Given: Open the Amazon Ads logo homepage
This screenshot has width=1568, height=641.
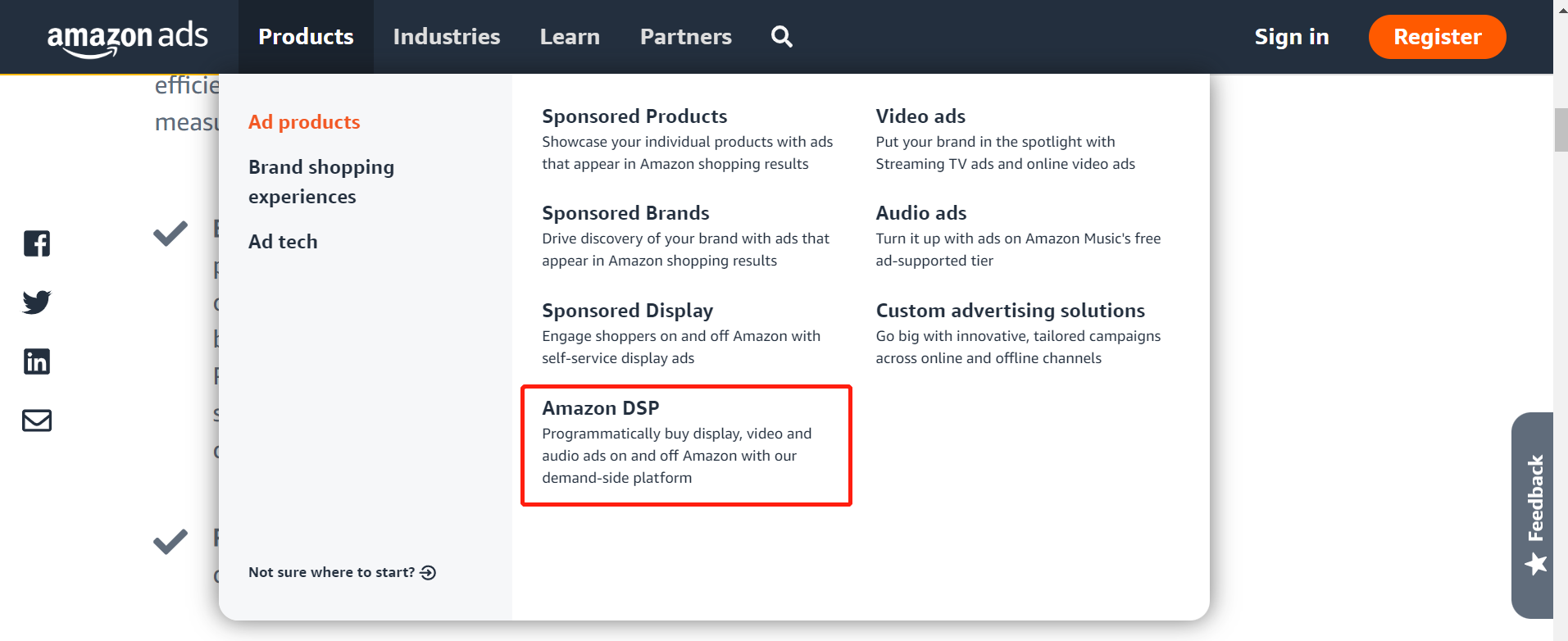Looking at the screenshot, I should click(x=128, y=38).
